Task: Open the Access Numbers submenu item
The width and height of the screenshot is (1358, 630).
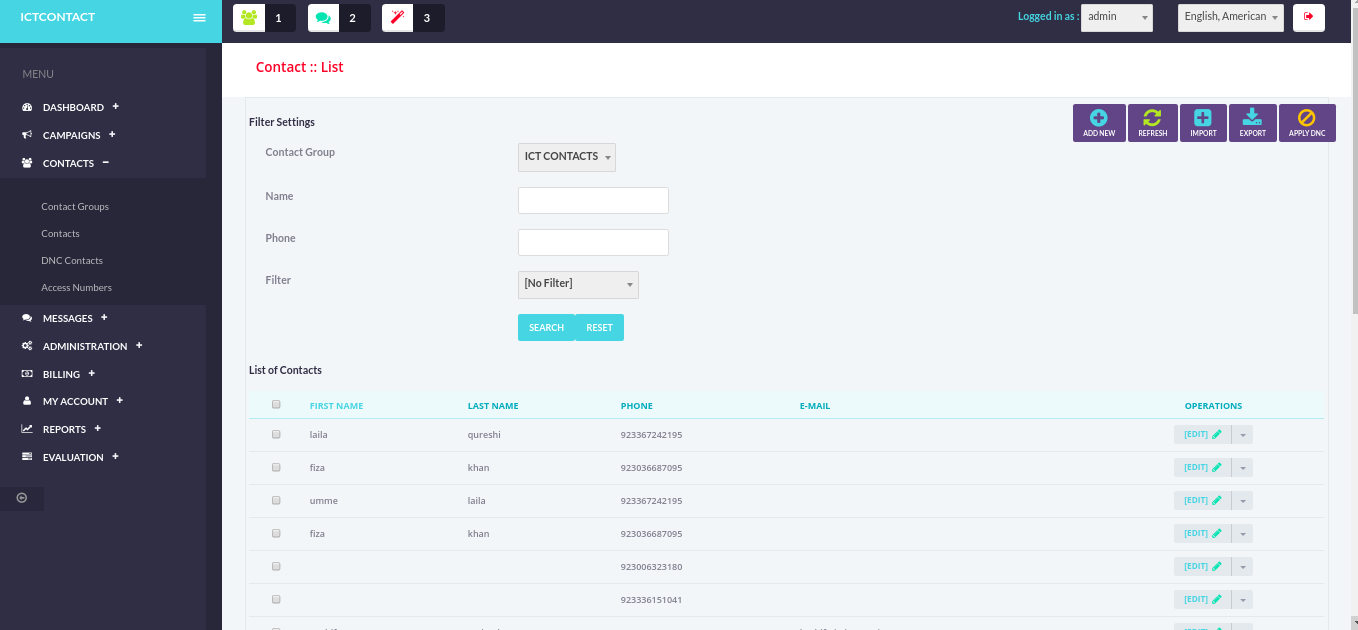Action: [76, 287]
